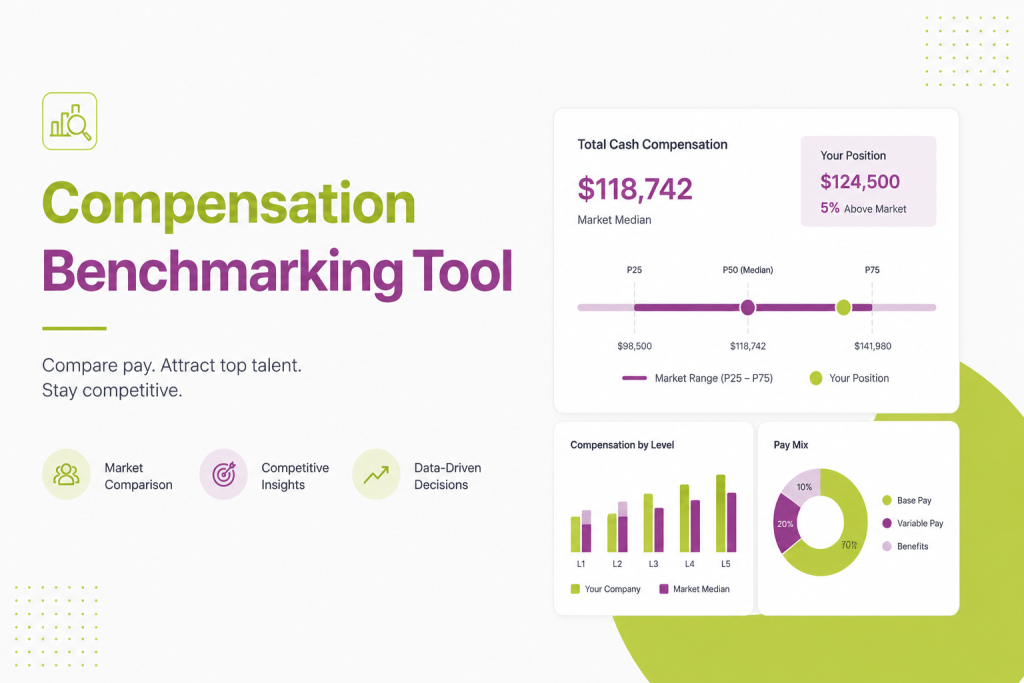1024x683 pixels.
Task: Click the "Pay Mix" card title
Action: coord(791,445)
